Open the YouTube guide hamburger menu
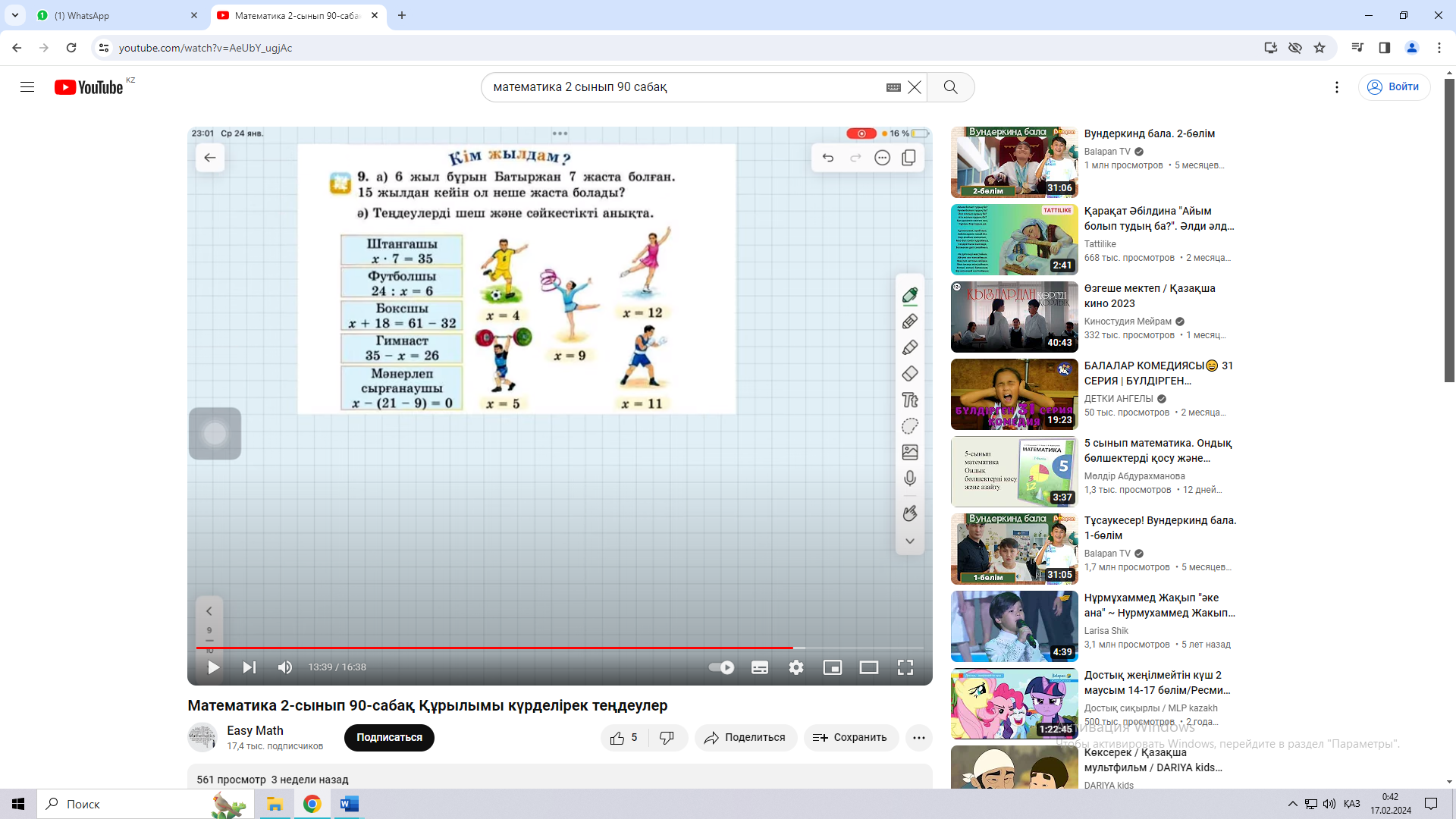 point(27,87)
